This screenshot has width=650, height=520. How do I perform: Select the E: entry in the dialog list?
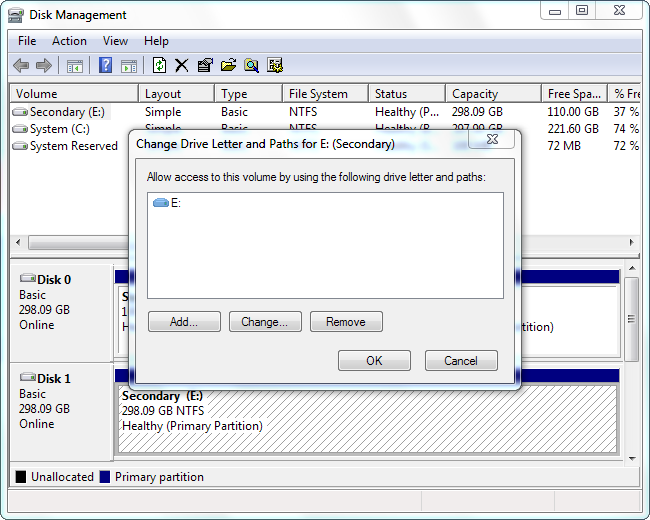[x=167, y=203]
